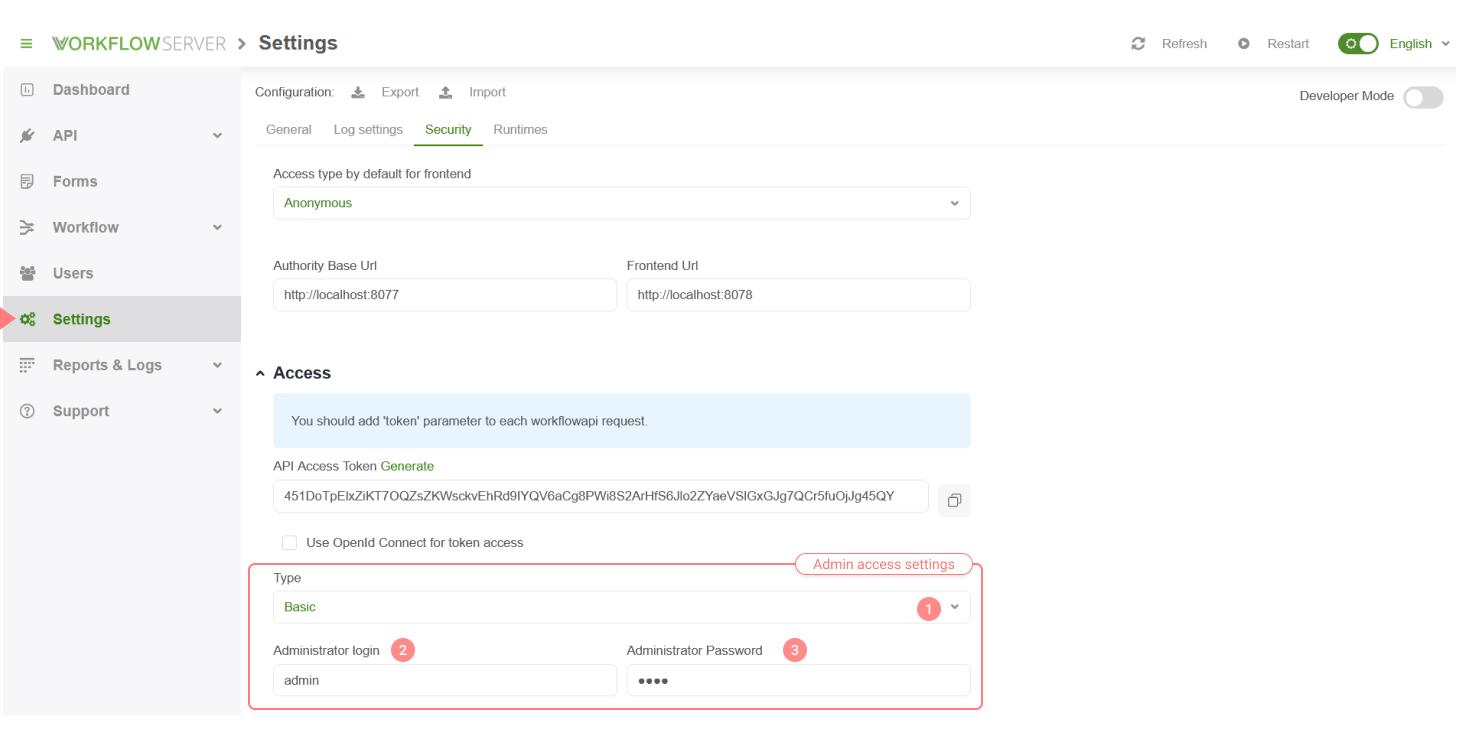Click the Restart play icon

click(x=1244, y=44)
